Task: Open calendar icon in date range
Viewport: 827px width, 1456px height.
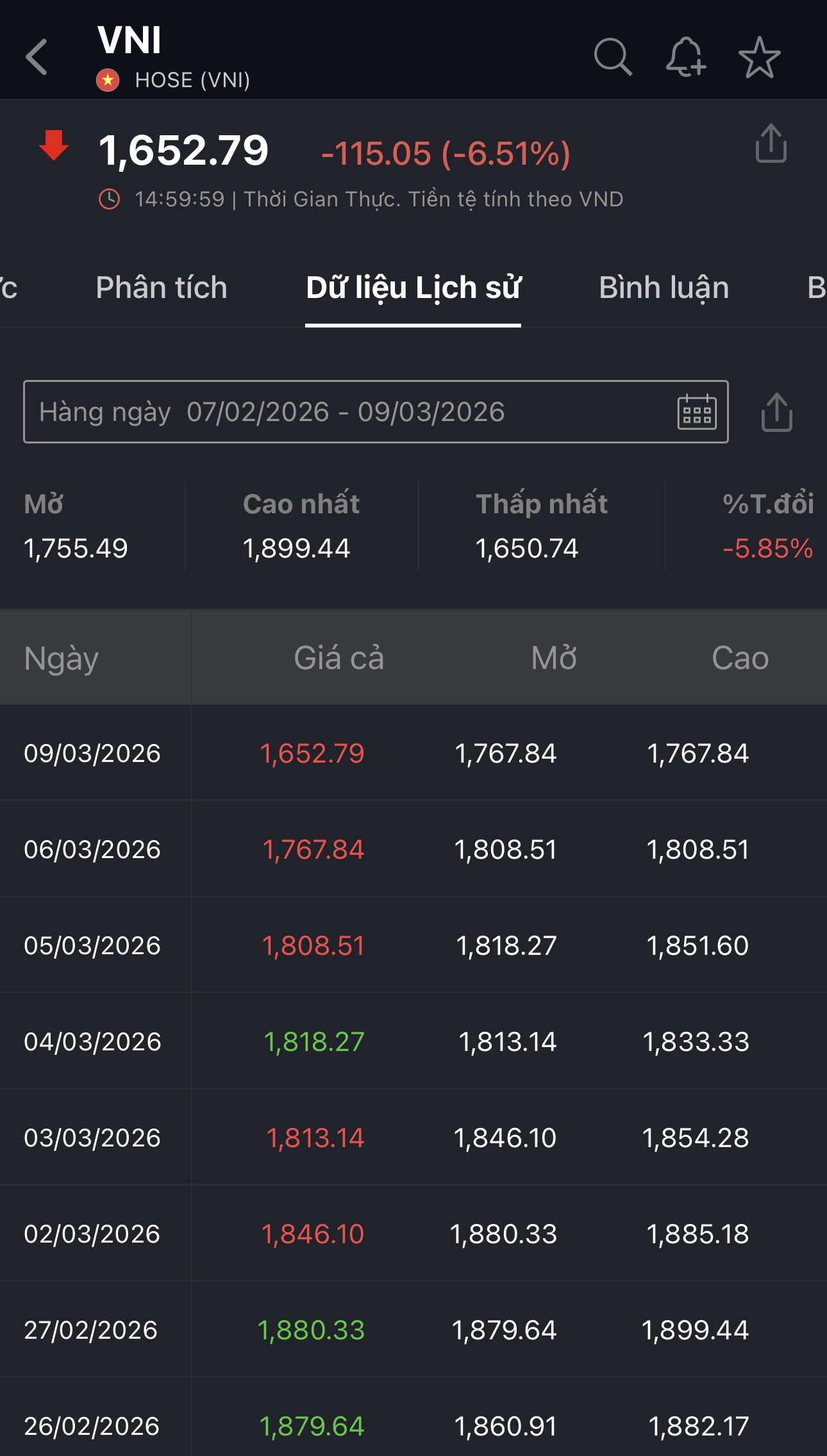Action: click(x=697, y=412)
